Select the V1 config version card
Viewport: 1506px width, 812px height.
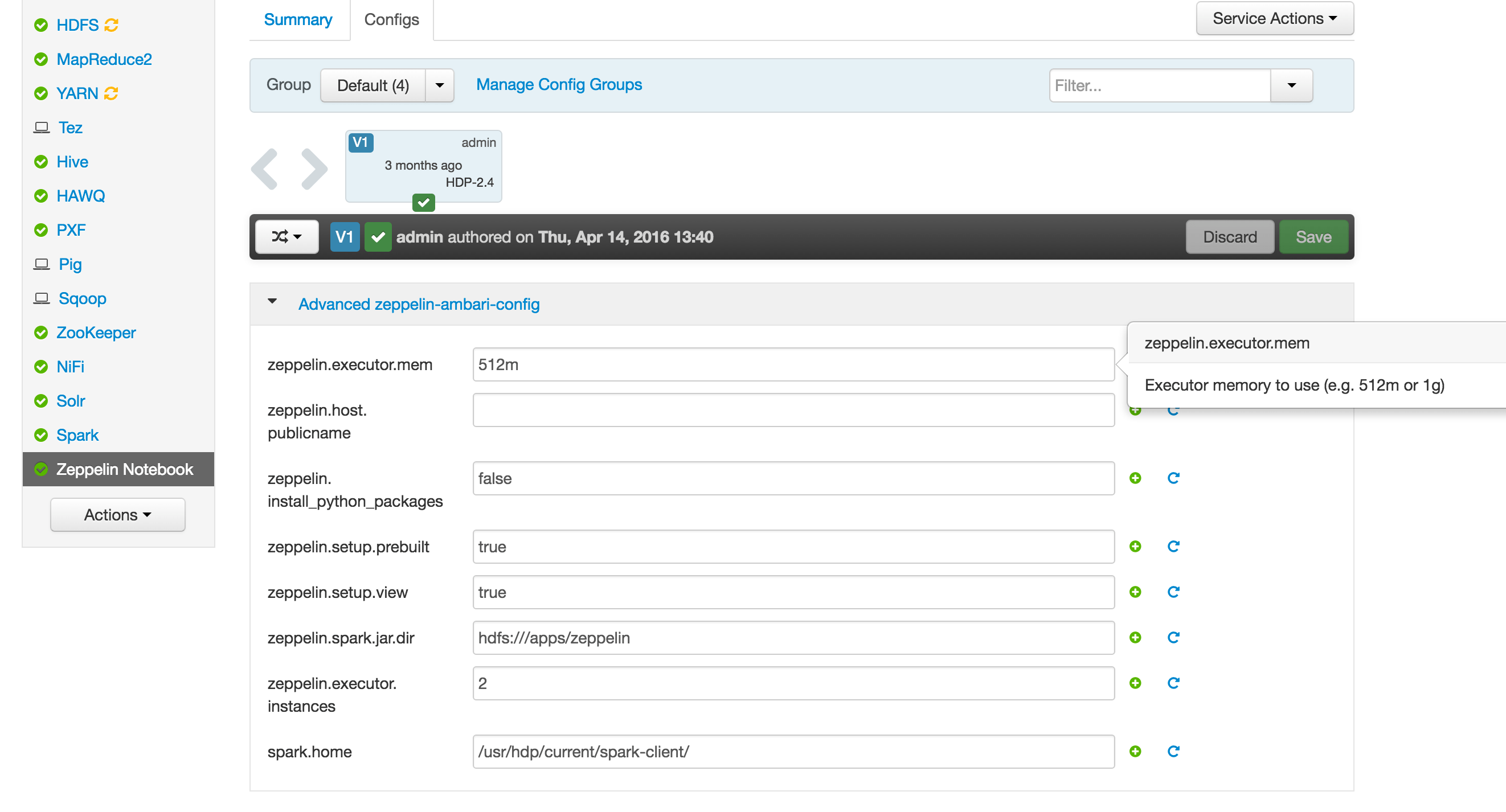(x=423, y=166)
